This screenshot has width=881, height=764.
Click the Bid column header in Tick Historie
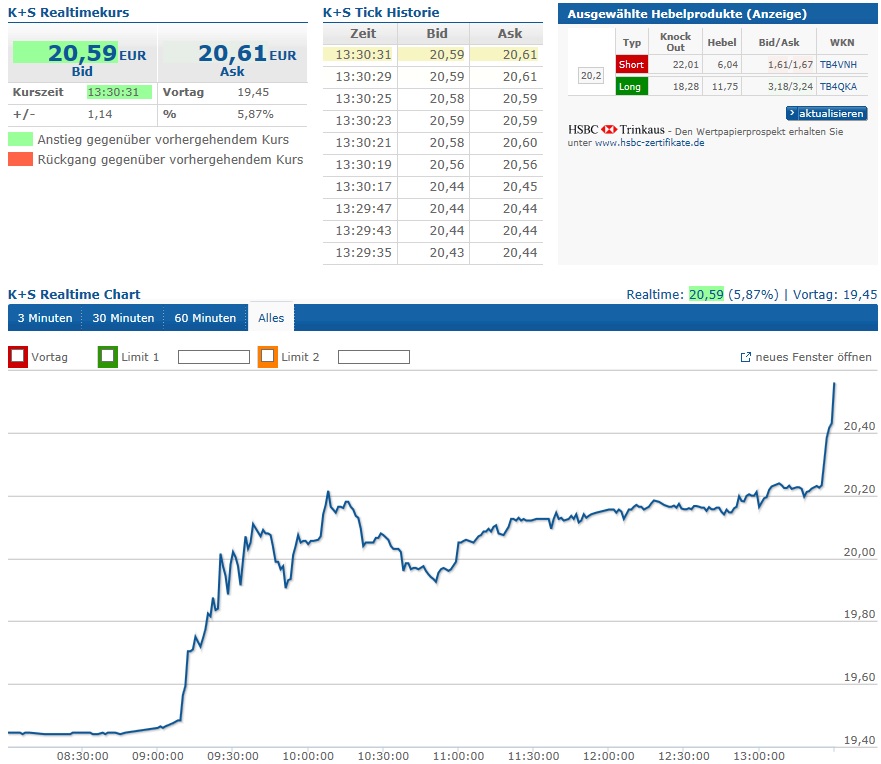437,34
